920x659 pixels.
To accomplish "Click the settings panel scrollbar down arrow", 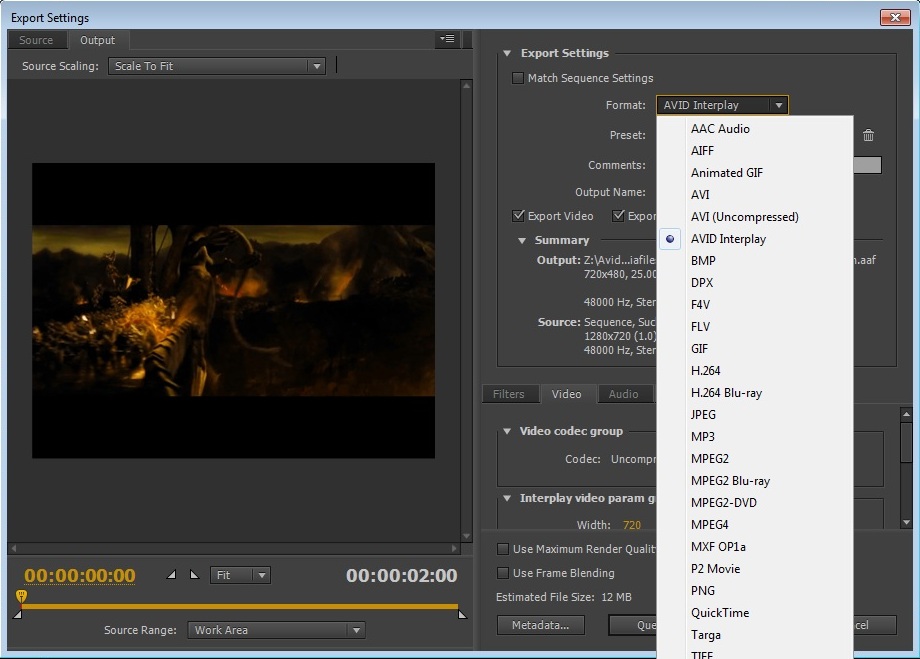I will [907, 522].
